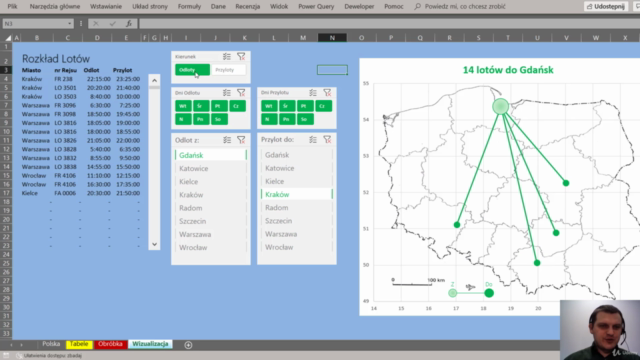
Task: Open the Plik menu
Action: coord(12,7)
